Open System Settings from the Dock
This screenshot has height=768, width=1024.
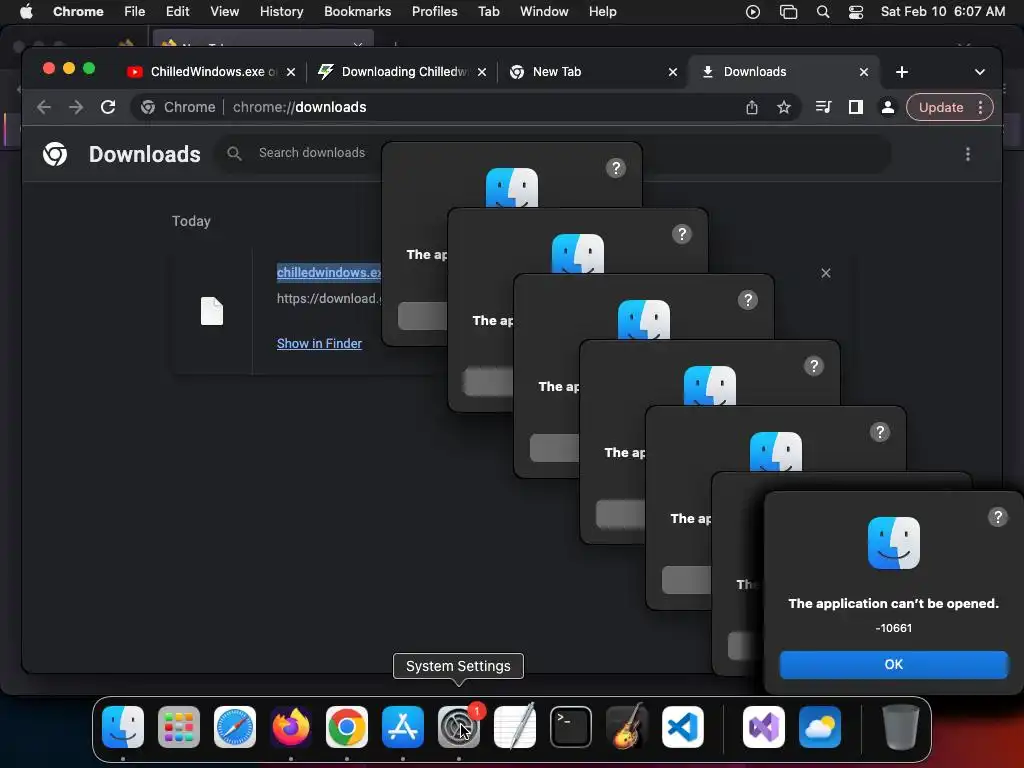[x=458, y=727]
